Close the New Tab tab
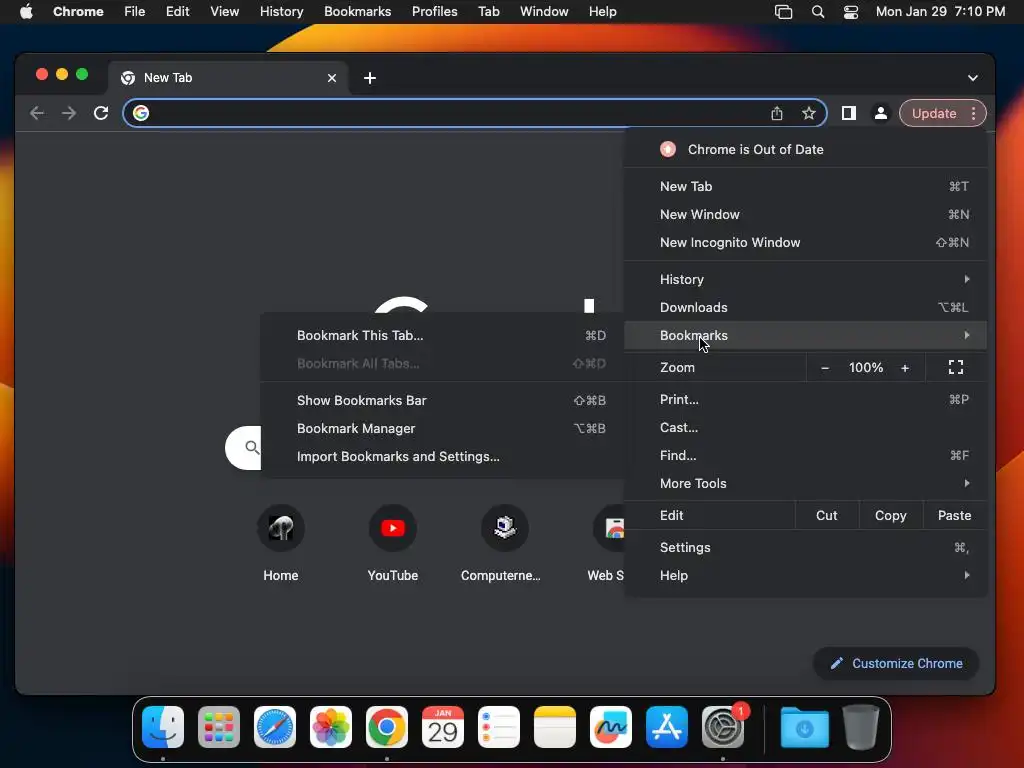The width and height of the screenshot is (1024, 768). pos(332,78)
